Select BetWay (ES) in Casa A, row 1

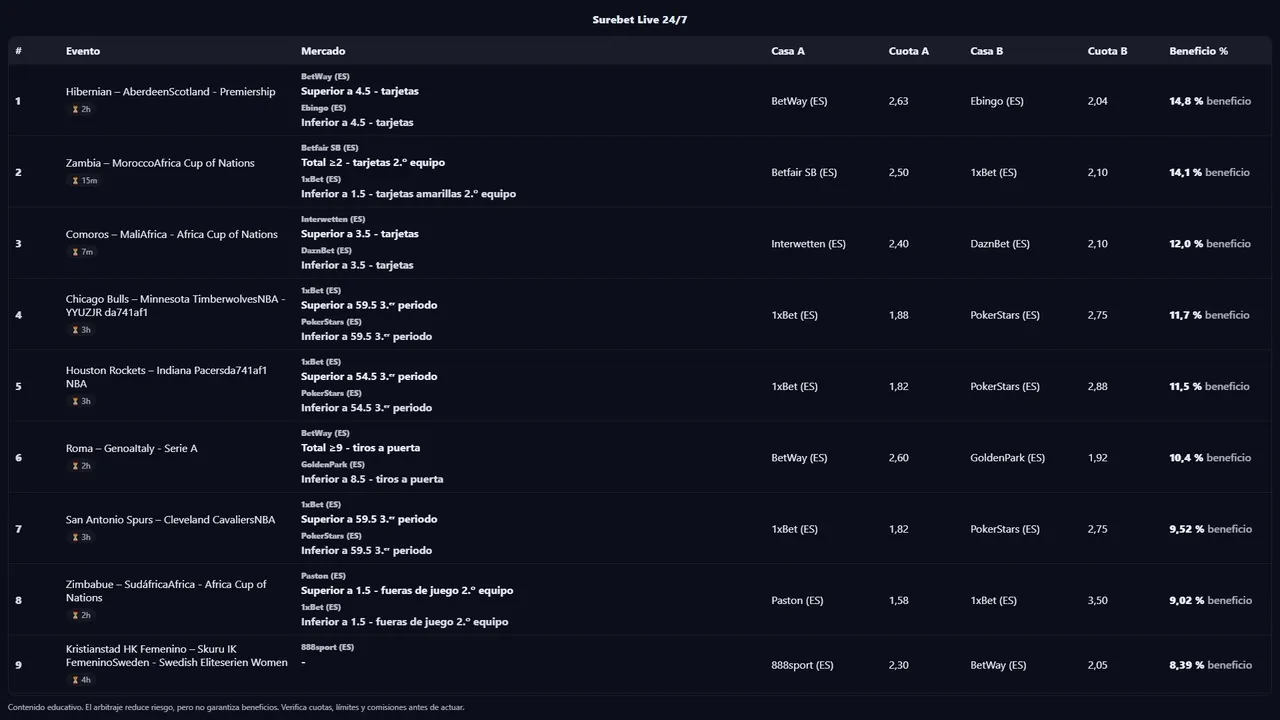(x=799, y=101)
